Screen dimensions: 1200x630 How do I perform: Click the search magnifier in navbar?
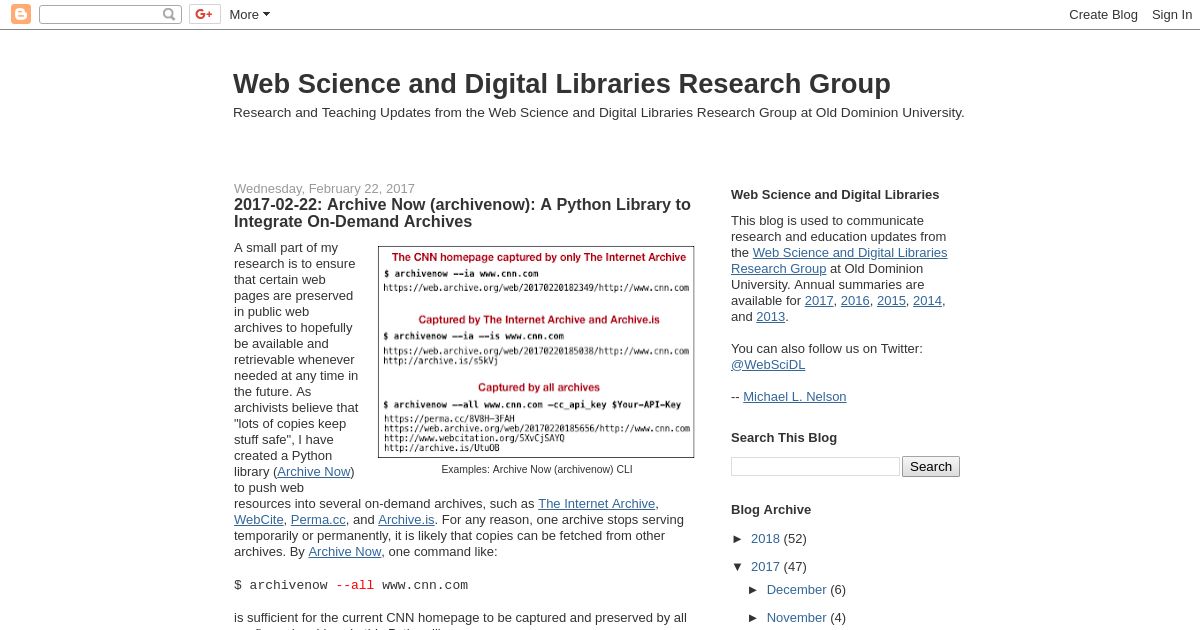coord(169,14)
